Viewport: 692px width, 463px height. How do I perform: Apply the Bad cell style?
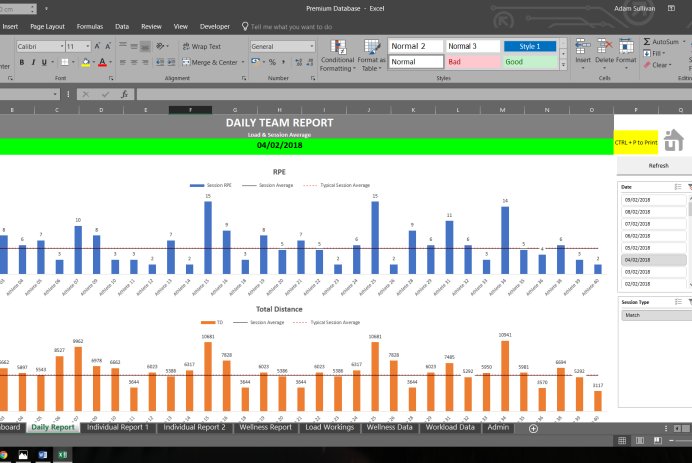click(473, 62)
